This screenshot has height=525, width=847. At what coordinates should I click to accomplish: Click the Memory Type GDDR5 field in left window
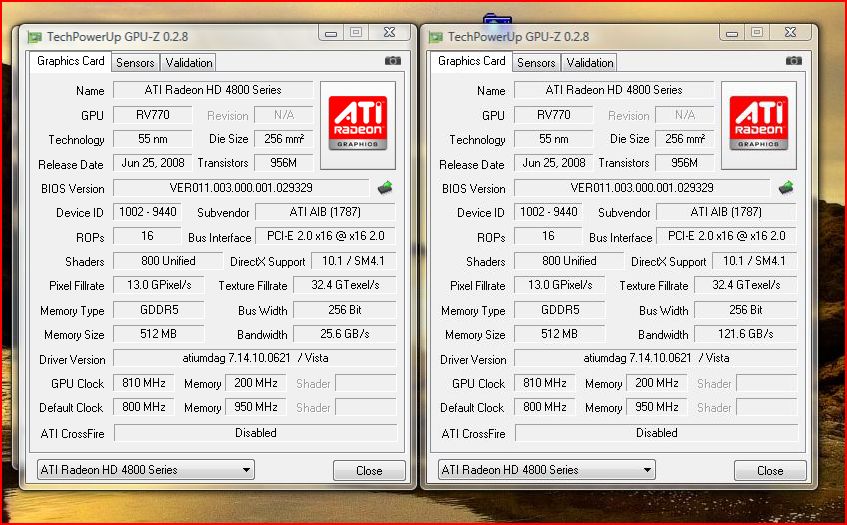click(159, 310)
